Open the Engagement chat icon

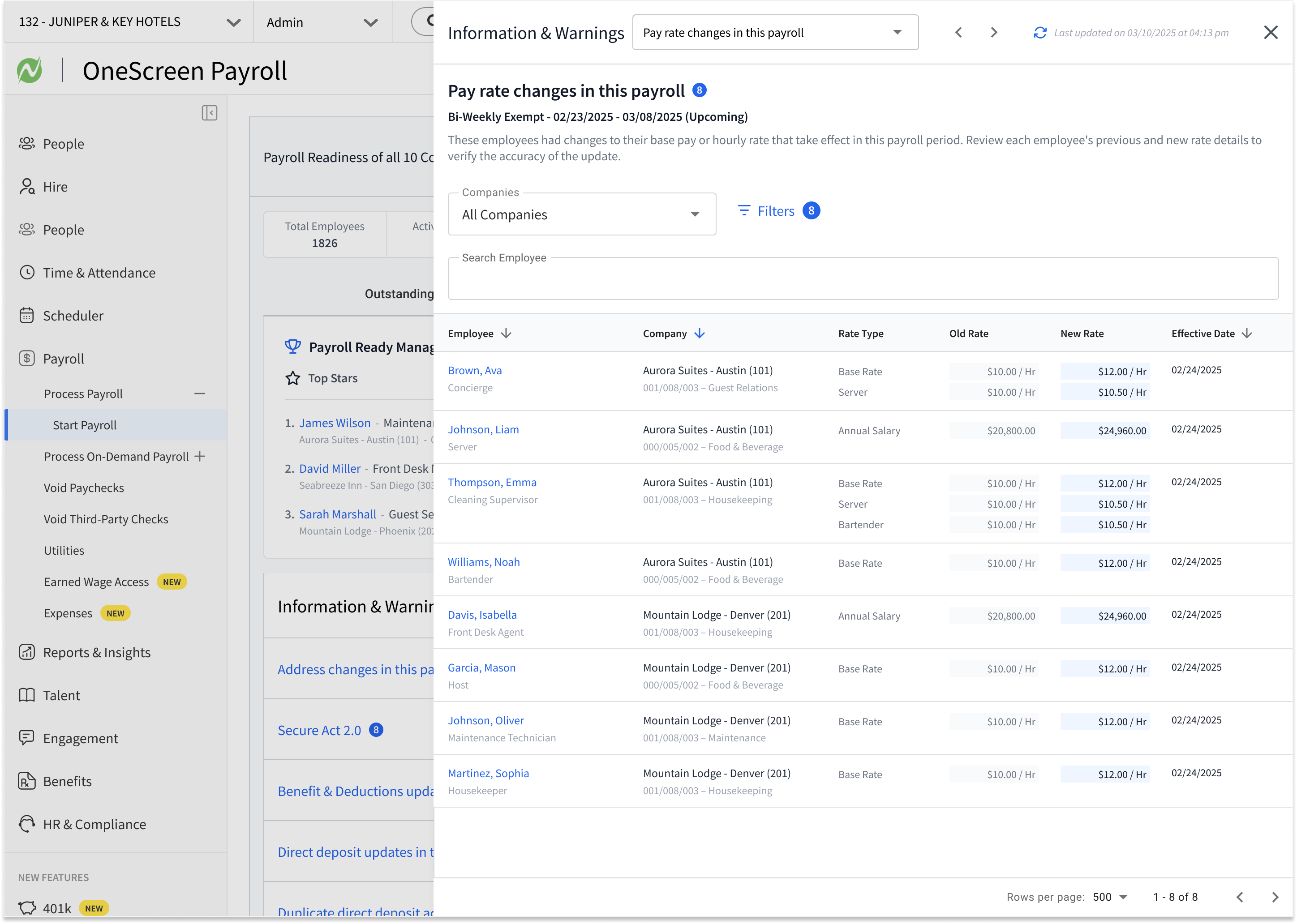(x=27, y=738)
